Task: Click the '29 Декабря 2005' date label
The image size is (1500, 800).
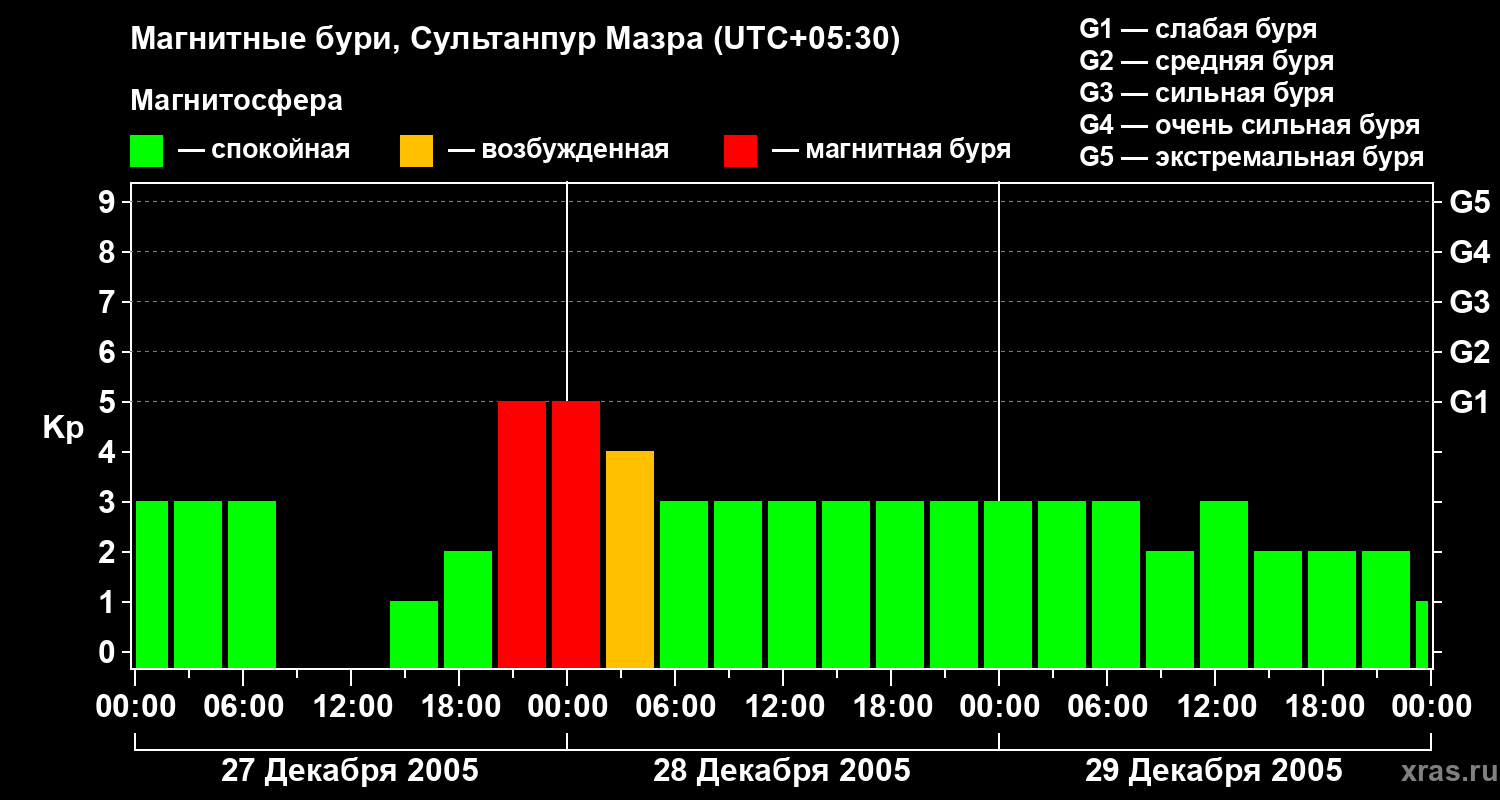Action: [x=1214, y=771]
